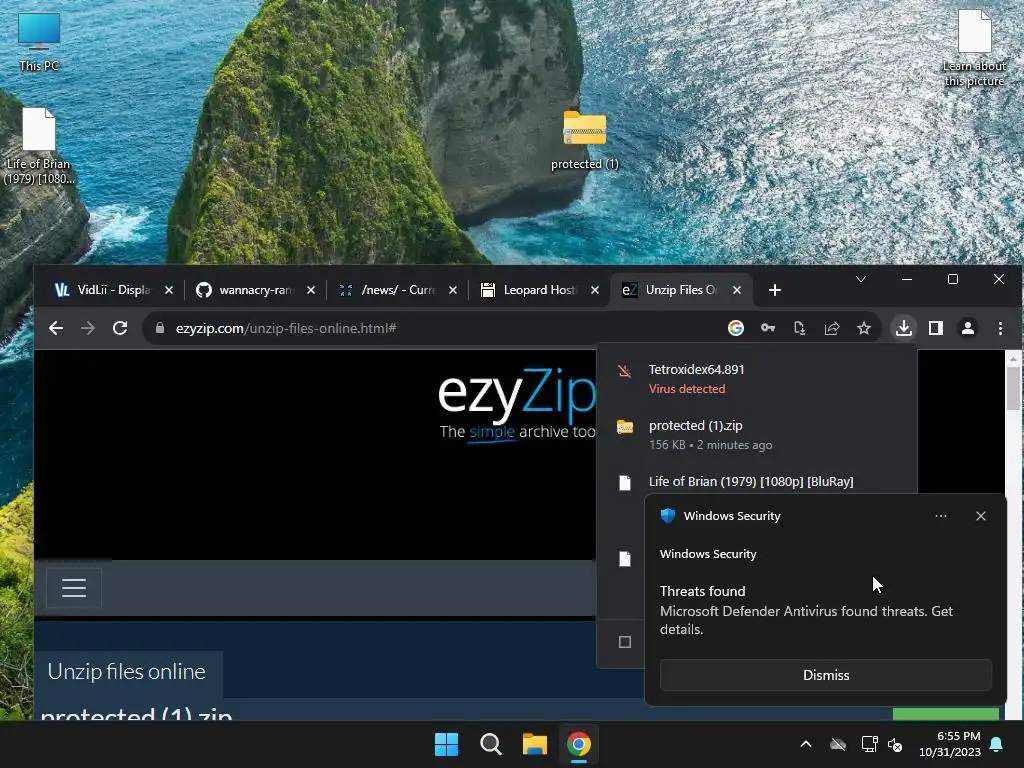Open a new browser tab
This screenshot has width=1024, height=768.
775,290
